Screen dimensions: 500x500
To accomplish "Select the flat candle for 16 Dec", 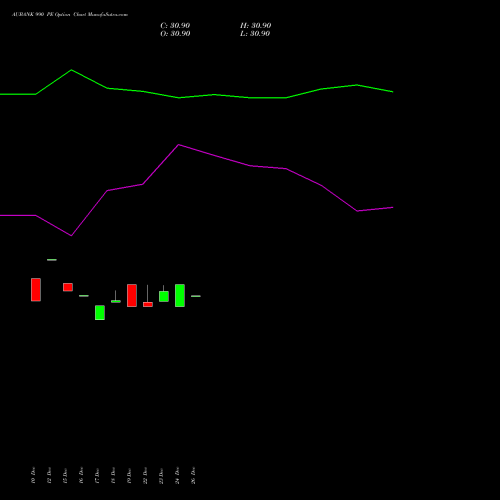I will (84, 296).
